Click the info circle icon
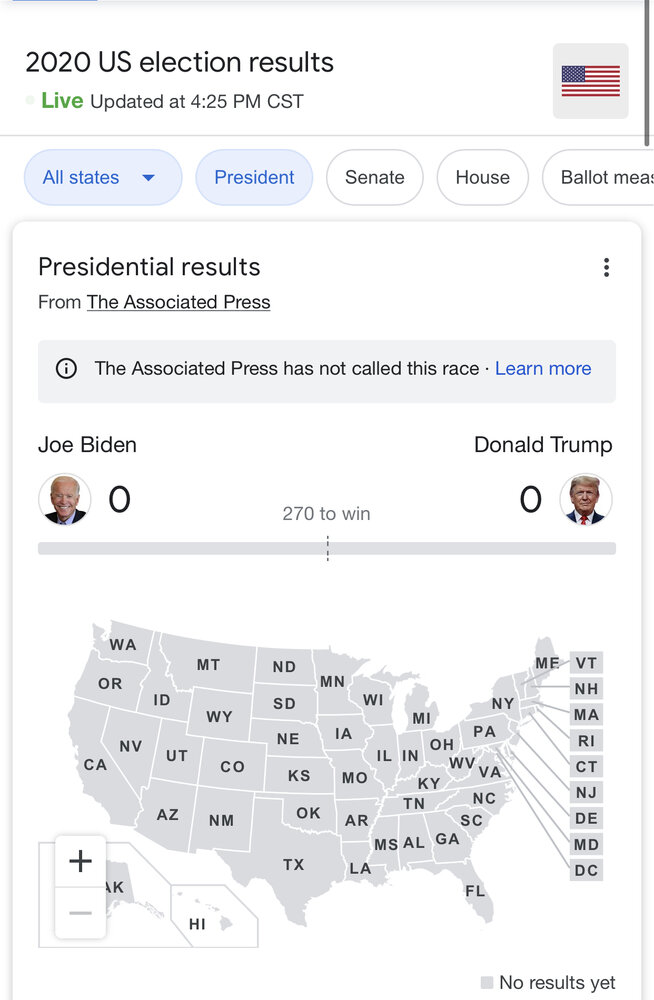654x1000 pixels. point(66,369)
